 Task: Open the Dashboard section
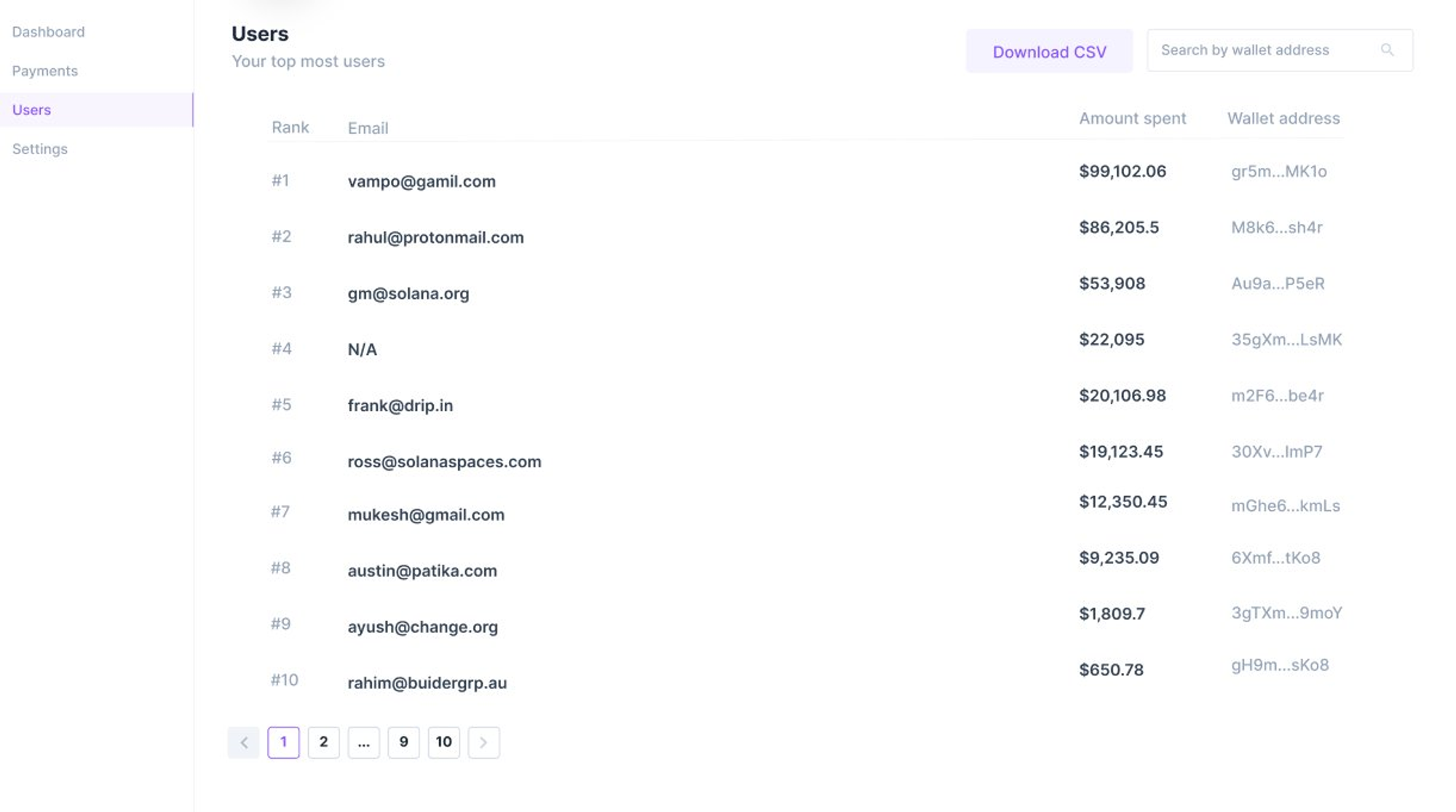click(48, 32)
